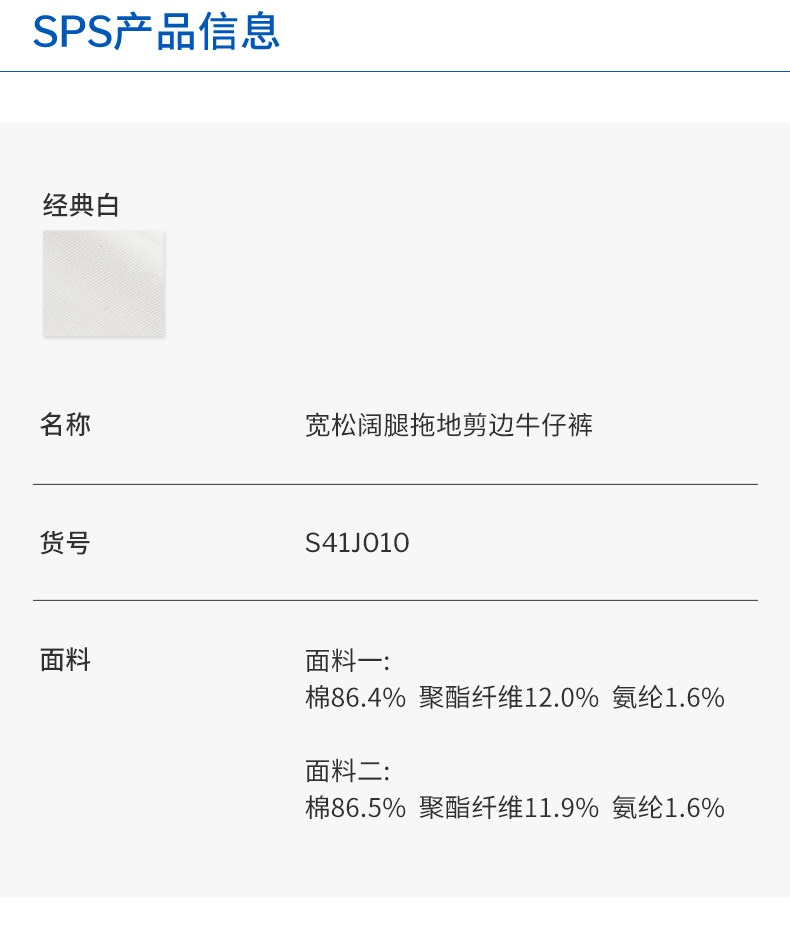Click the classic white fabric swatch
This screenshot has width=790, height=935.
104,284
